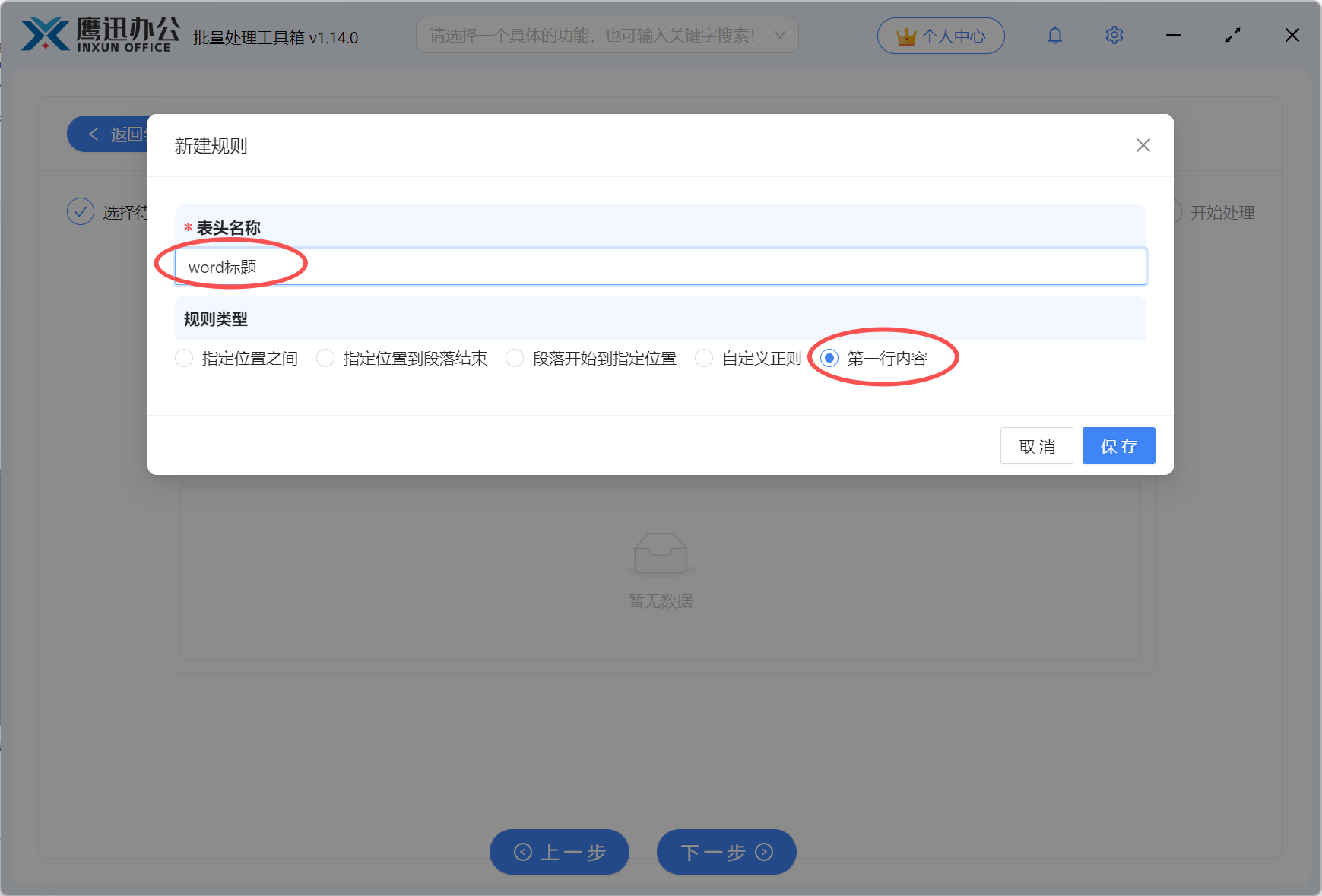
Task: Select the 自定义正则 rule type
Action: pyautogui.click(x=704, y=357)
